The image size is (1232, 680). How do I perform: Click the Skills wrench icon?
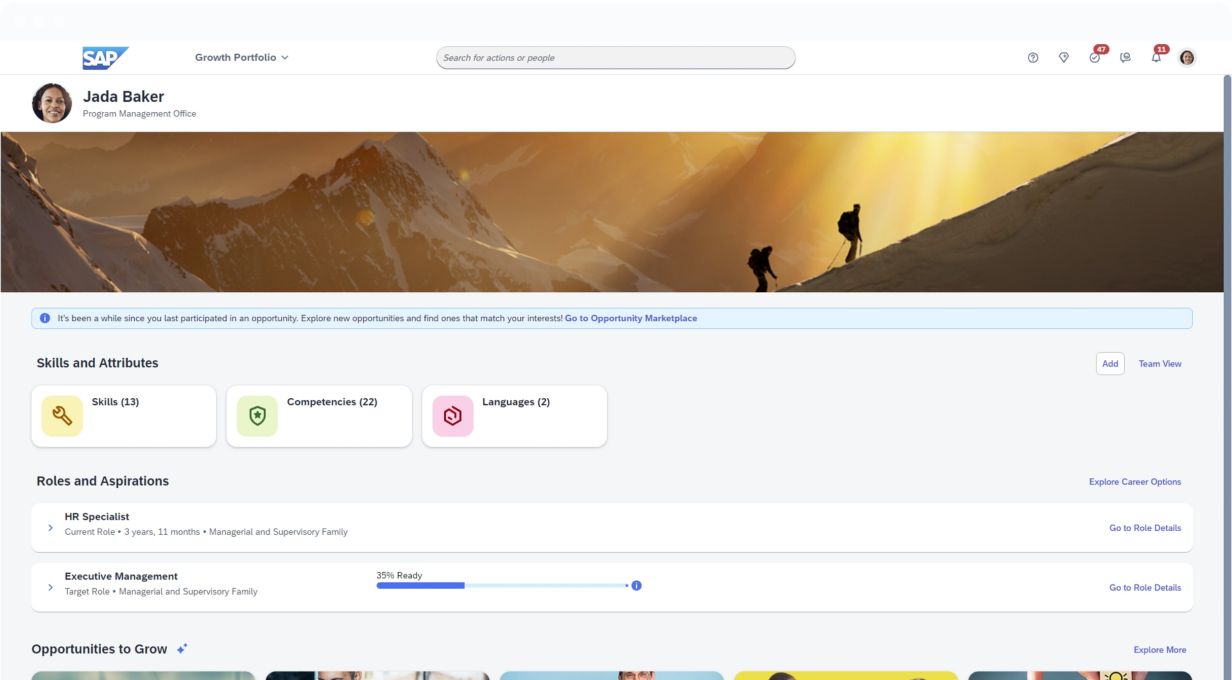[x=62, y=416]
